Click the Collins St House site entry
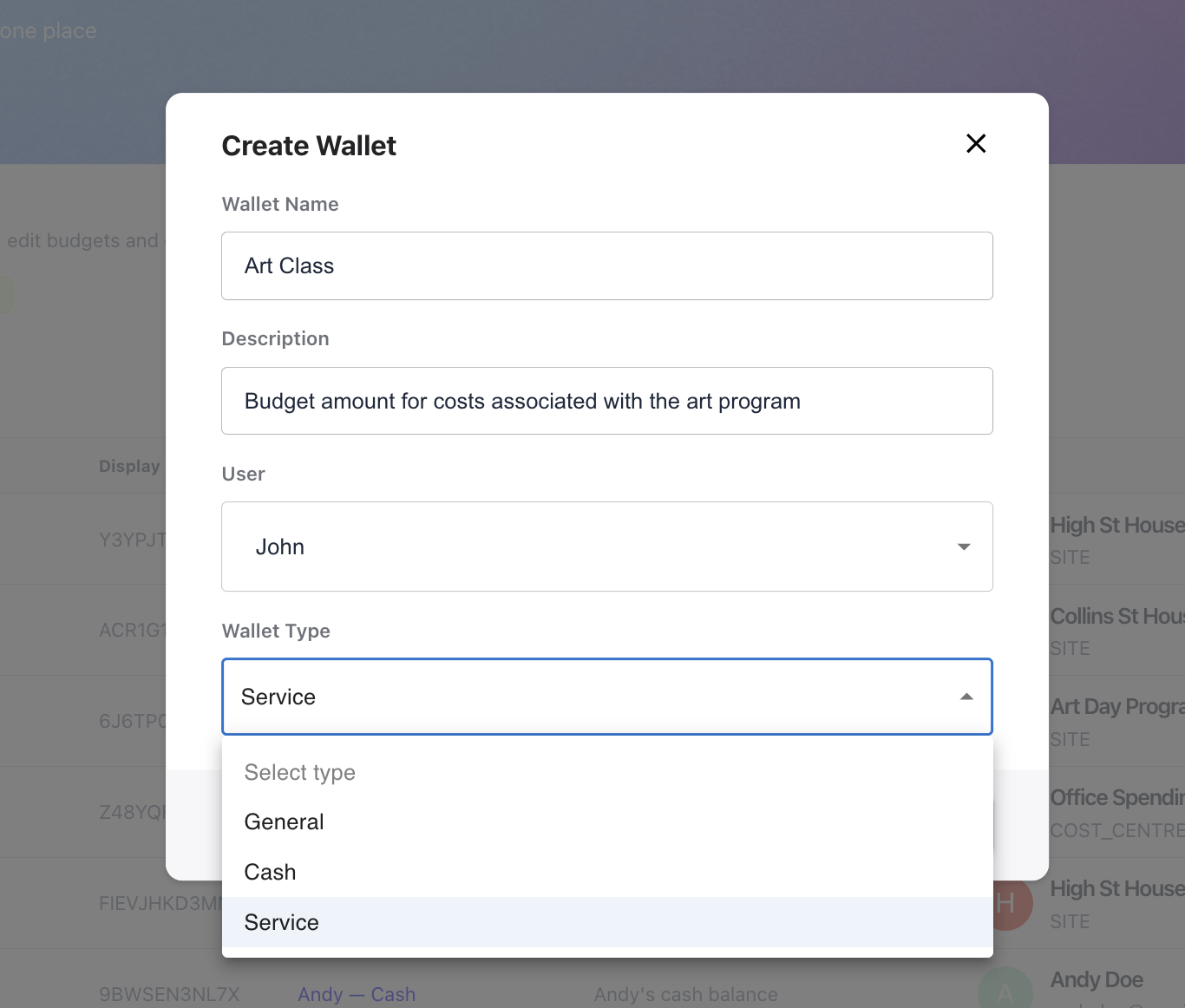 click(1116, 616)
